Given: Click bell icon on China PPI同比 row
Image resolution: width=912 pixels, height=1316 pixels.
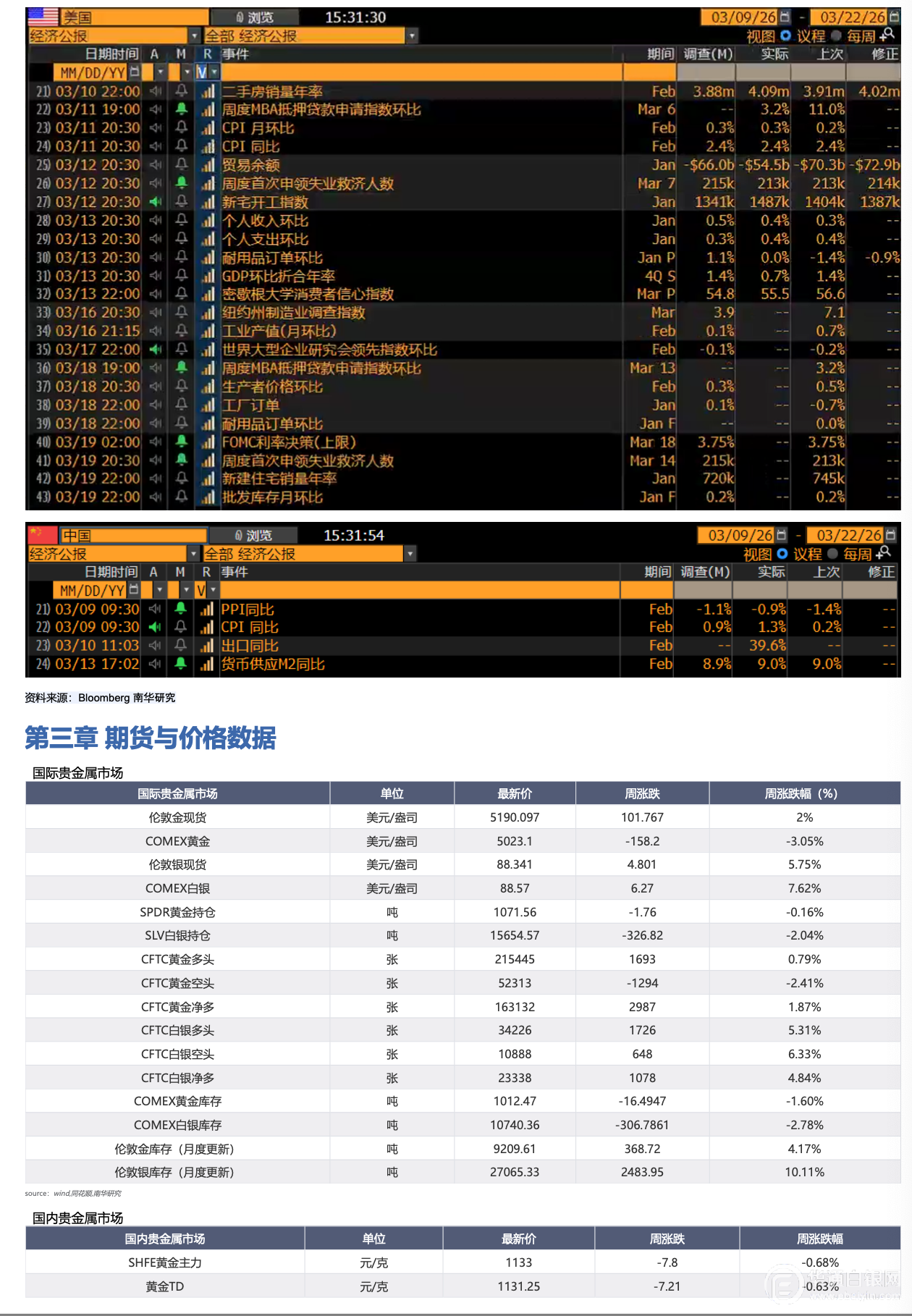Looking at the screenshot, I should 180,609.
